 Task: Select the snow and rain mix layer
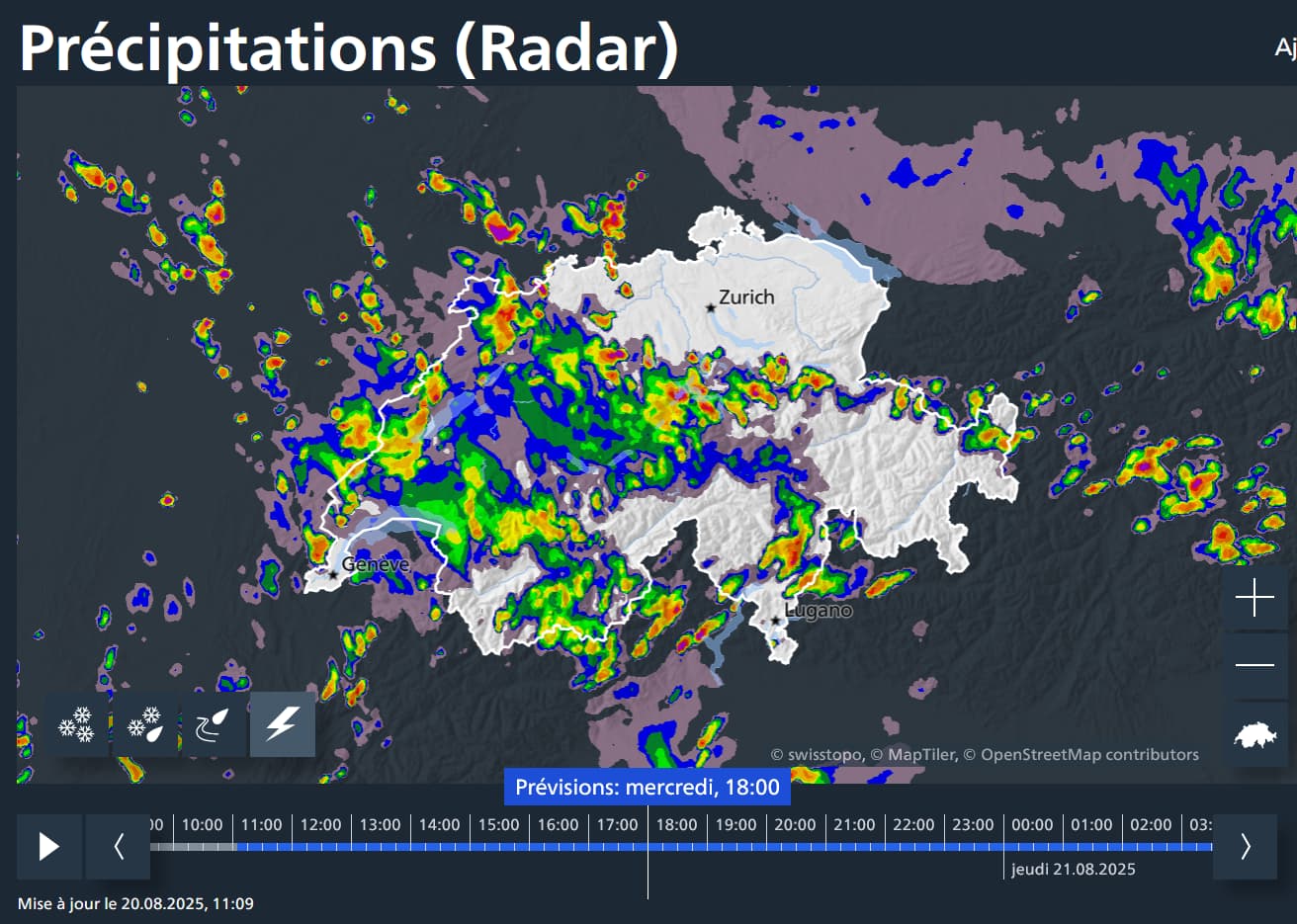pyautogui.click(x=145, y=724)
